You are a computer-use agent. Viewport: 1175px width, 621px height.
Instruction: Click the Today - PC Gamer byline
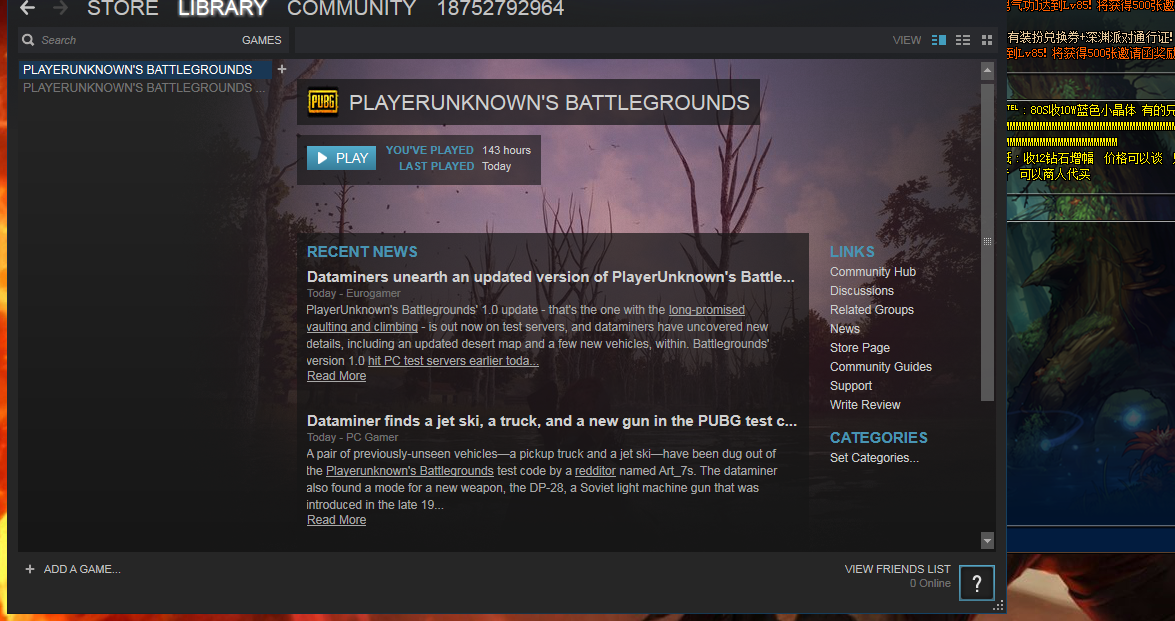pyautogui.click(x=352, y=437)
